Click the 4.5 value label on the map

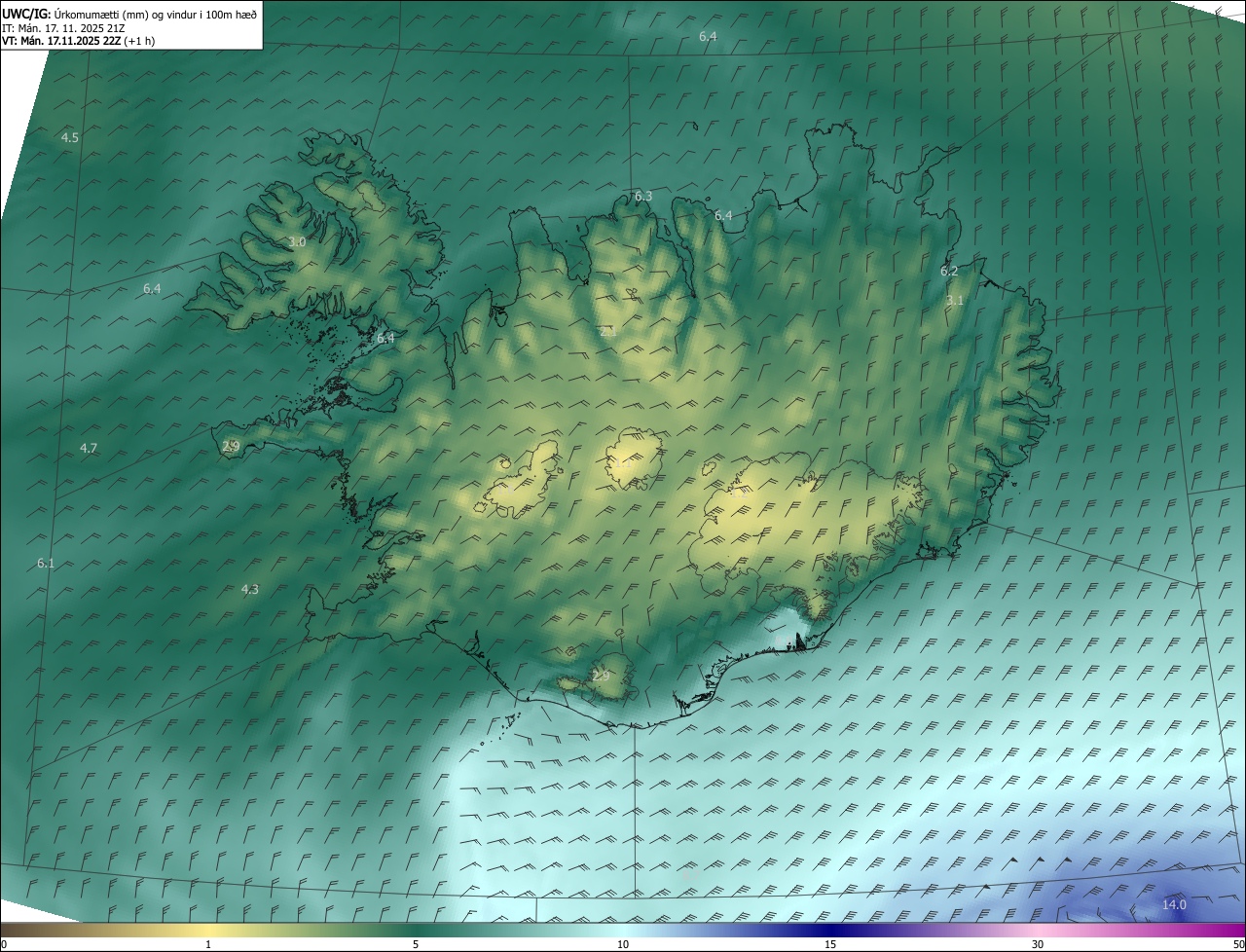click(x=70, y=138)
